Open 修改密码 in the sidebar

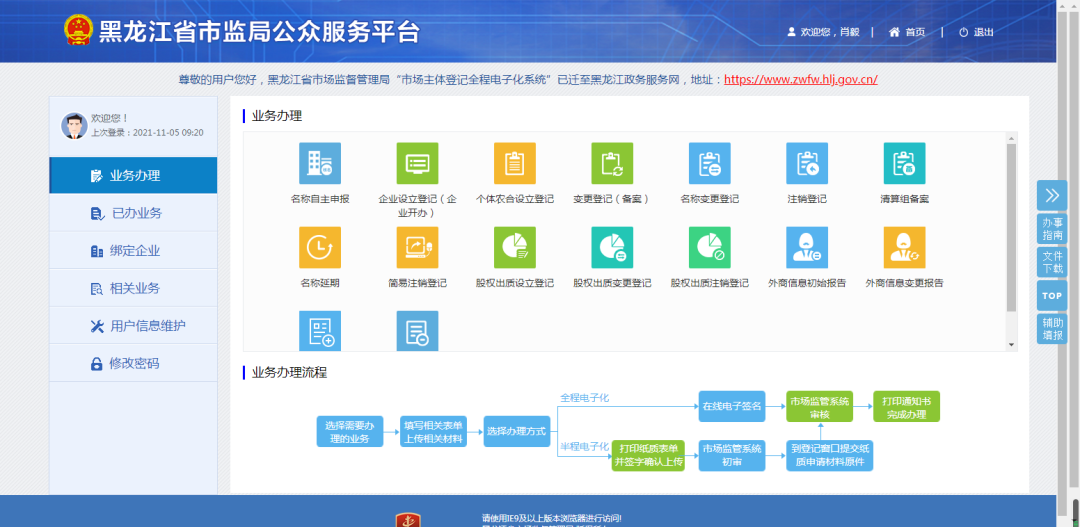pyautogui.click(x=133, y=363)
